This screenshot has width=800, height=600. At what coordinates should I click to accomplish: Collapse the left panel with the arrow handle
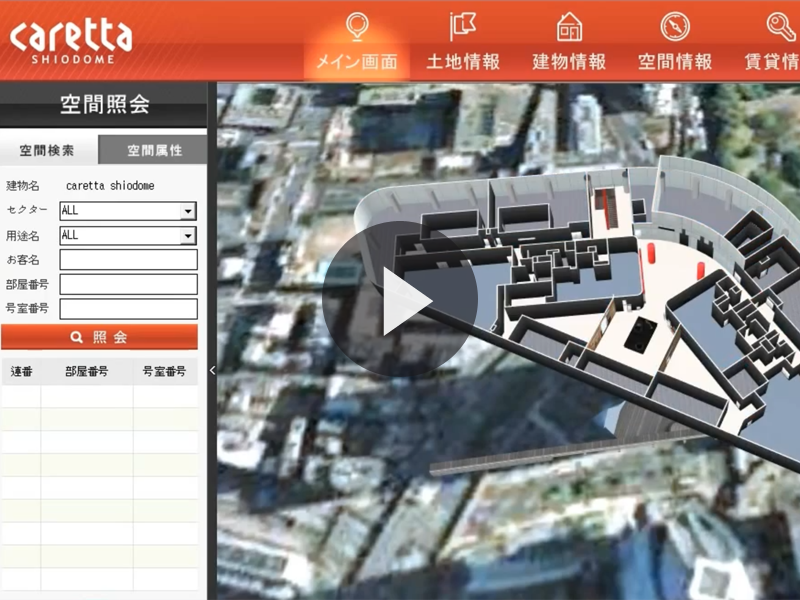[212, 370]
